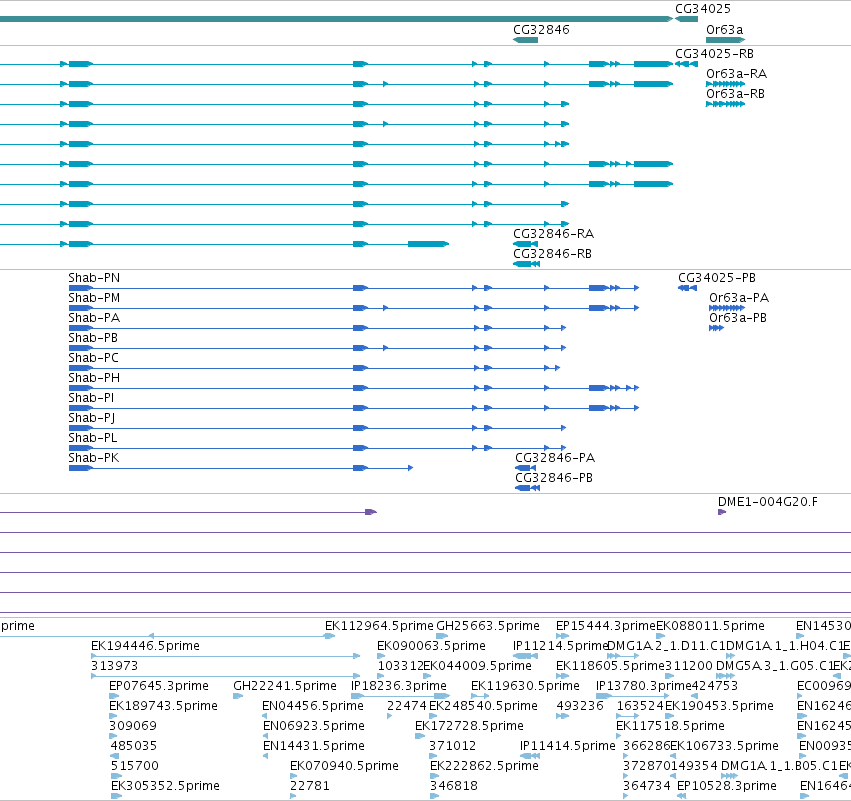Click the CG32846-RA transcript label

point(553,234)
